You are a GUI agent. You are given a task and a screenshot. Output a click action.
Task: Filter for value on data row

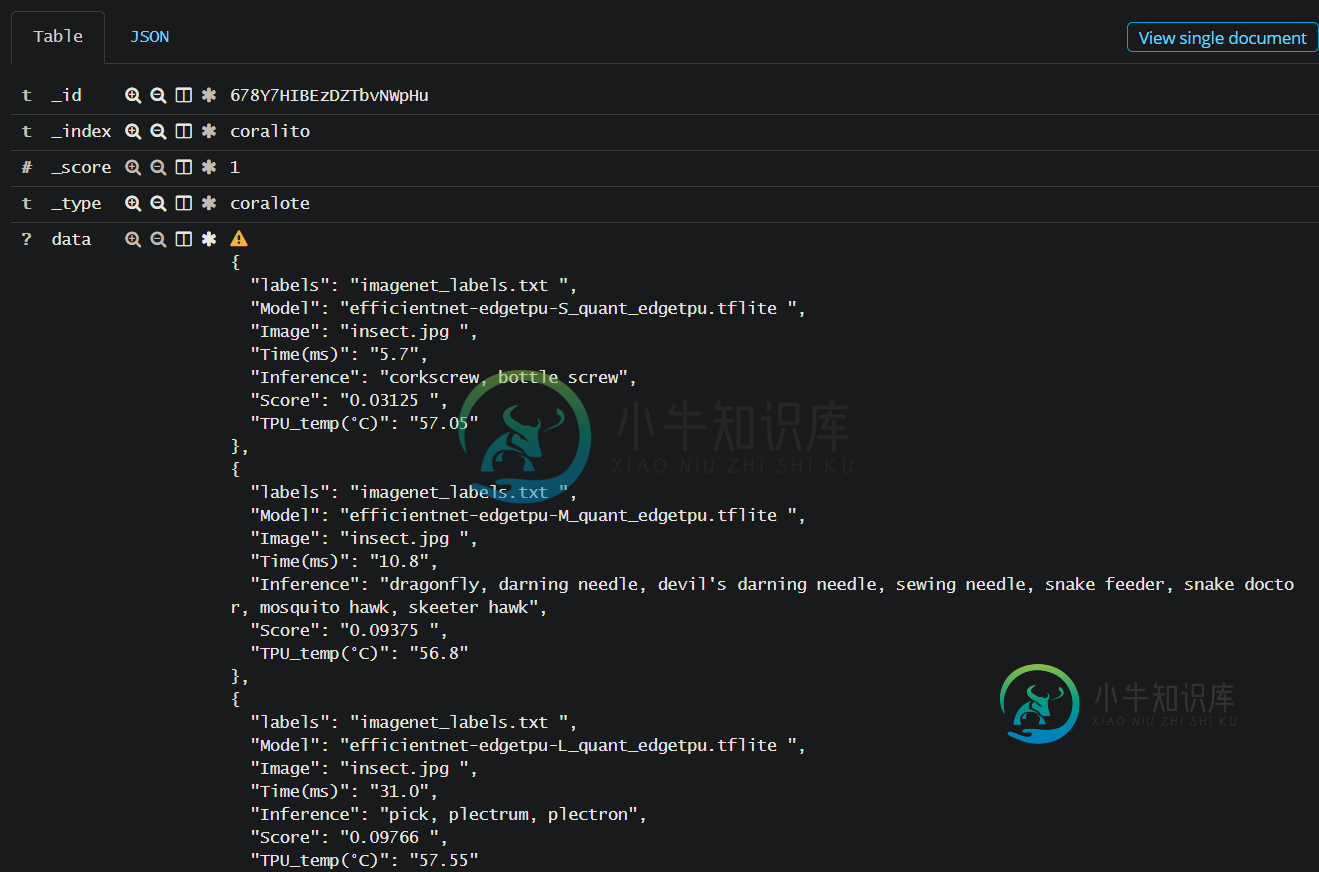[133, 239]
